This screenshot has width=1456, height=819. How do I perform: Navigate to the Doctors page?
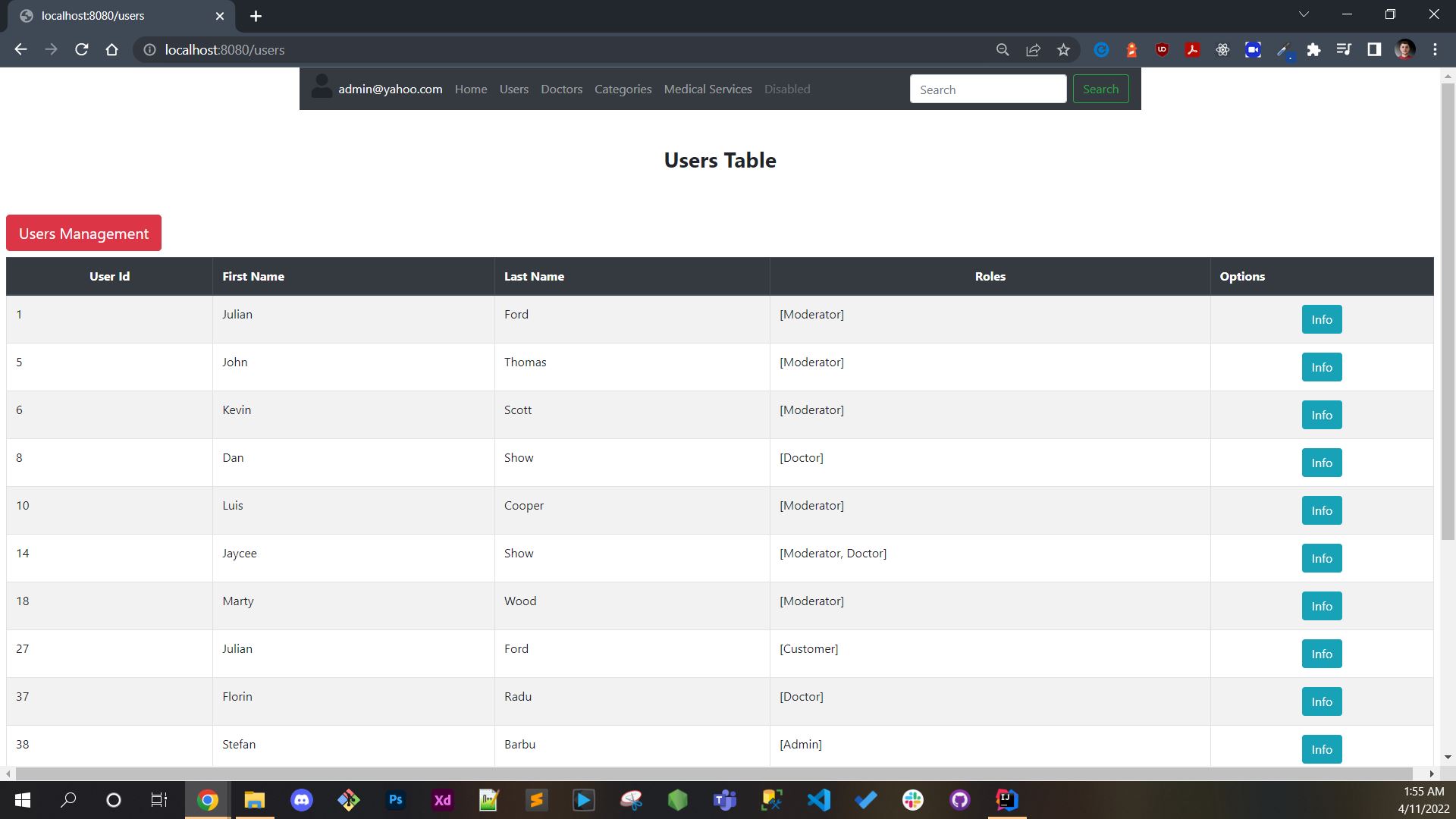pos(561,89)
